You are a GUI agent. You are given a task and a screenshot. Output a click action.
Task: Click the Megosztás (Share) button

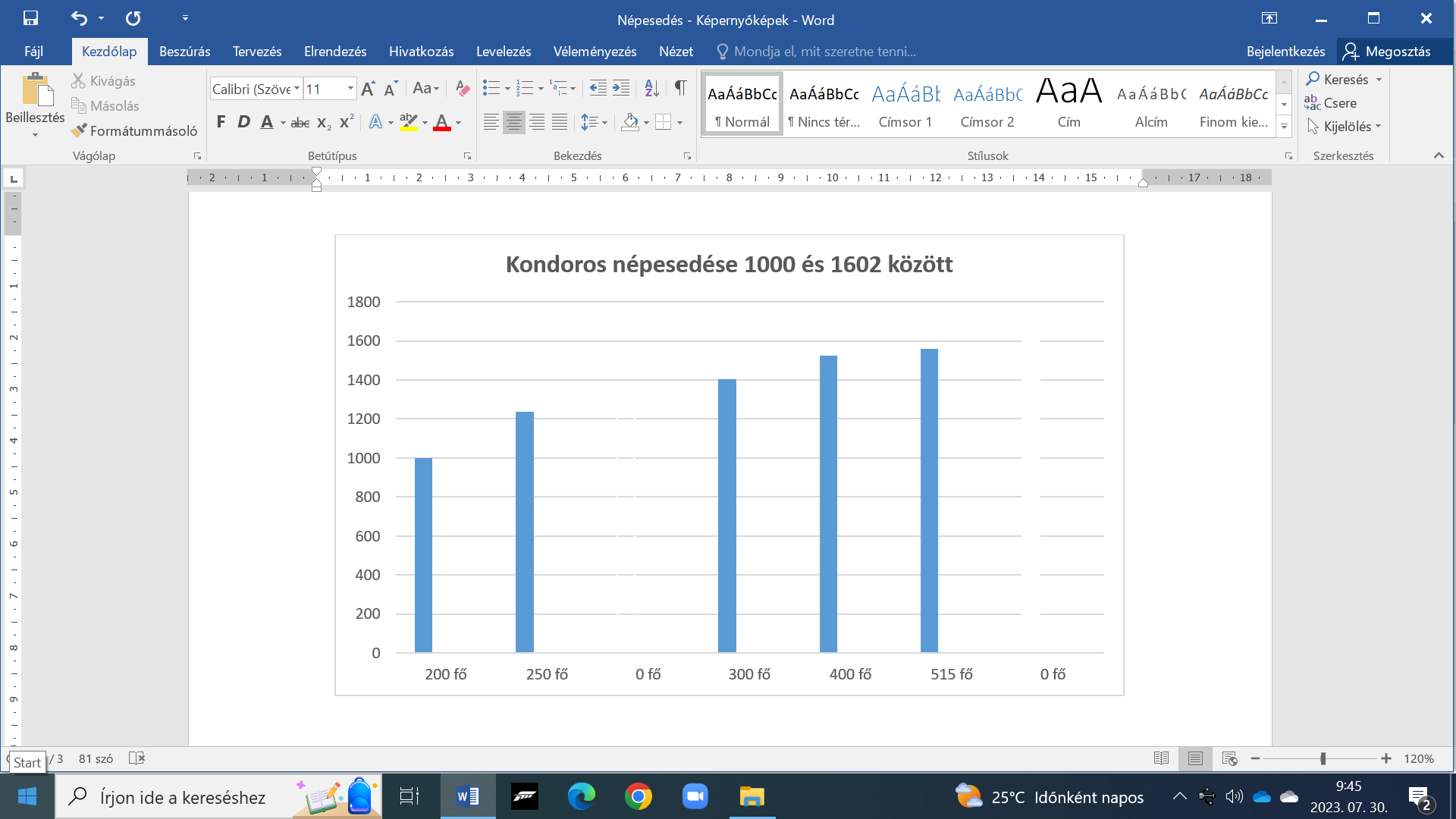1387,51
